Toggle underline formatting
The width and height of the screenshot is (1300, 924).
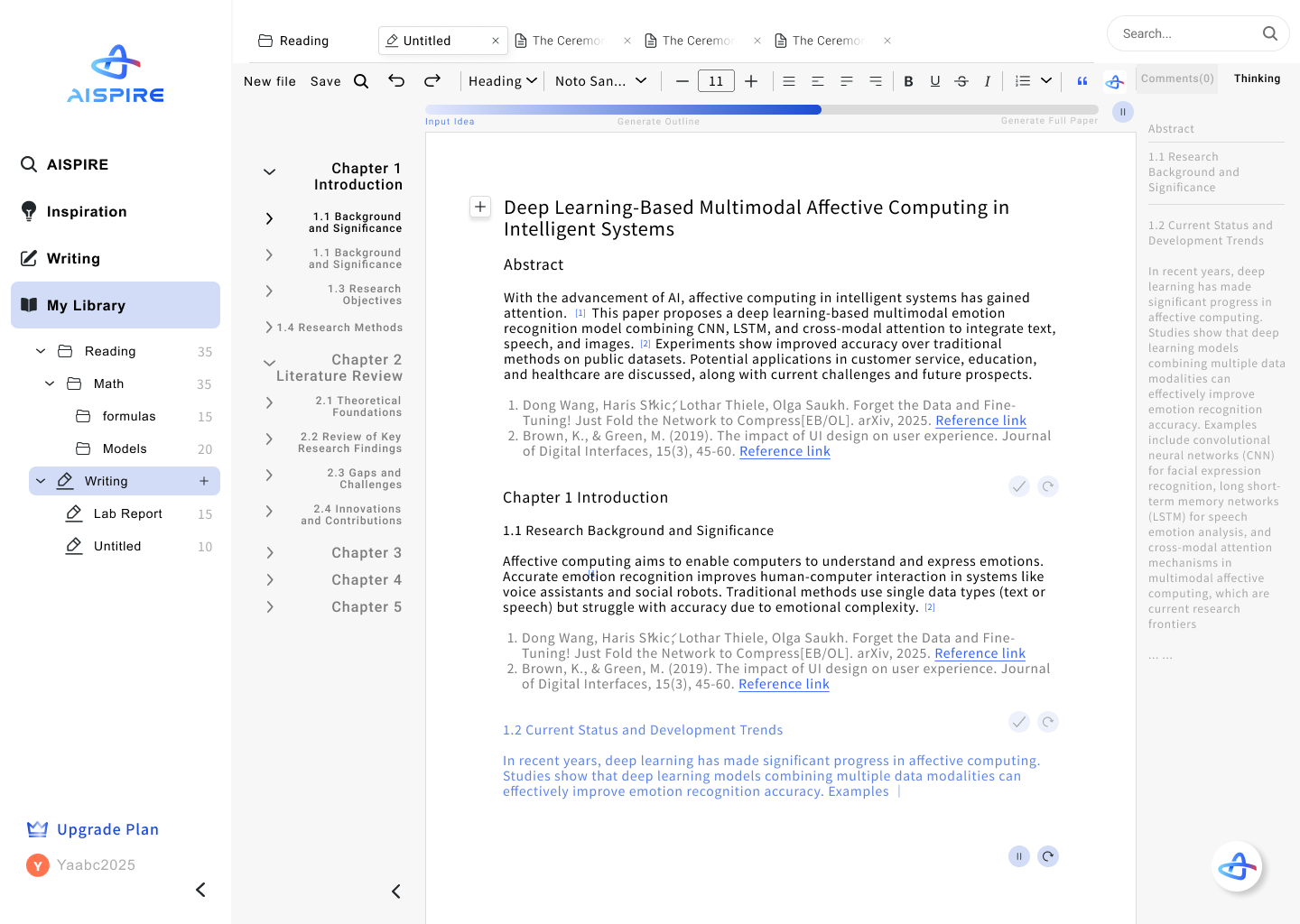point(934,80)
